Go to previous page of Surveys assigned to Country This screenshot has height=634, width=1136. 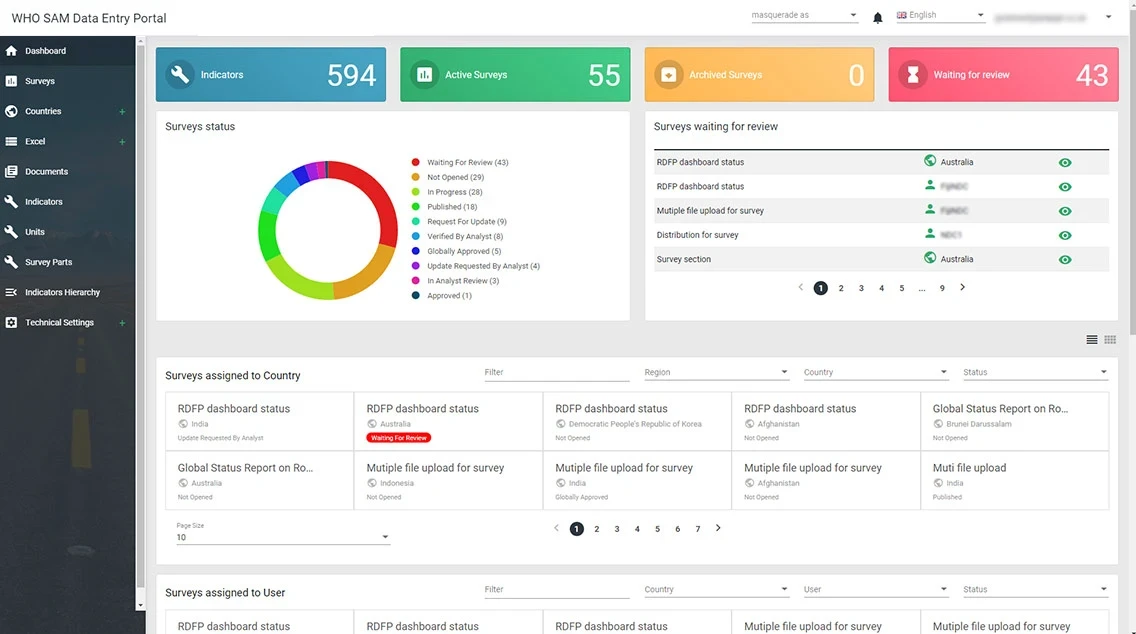[x=556, y=528]
